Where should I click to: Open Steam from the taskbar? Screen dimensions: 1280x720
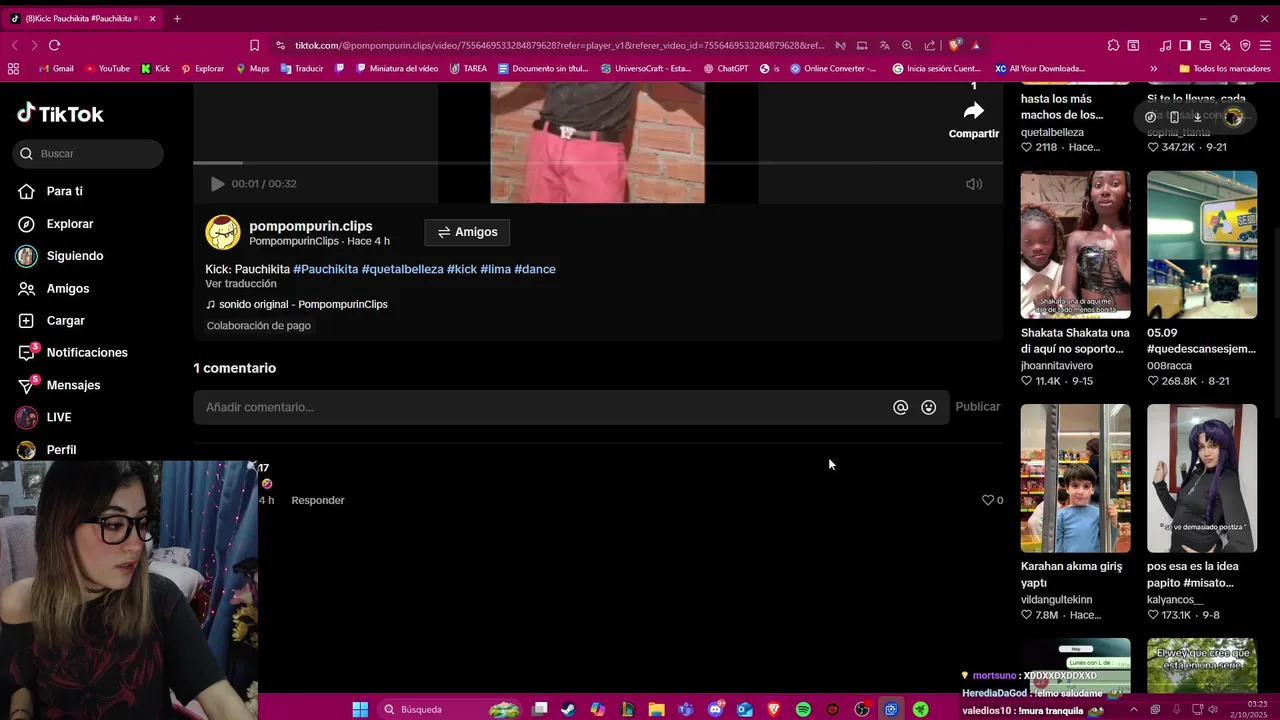568,709
